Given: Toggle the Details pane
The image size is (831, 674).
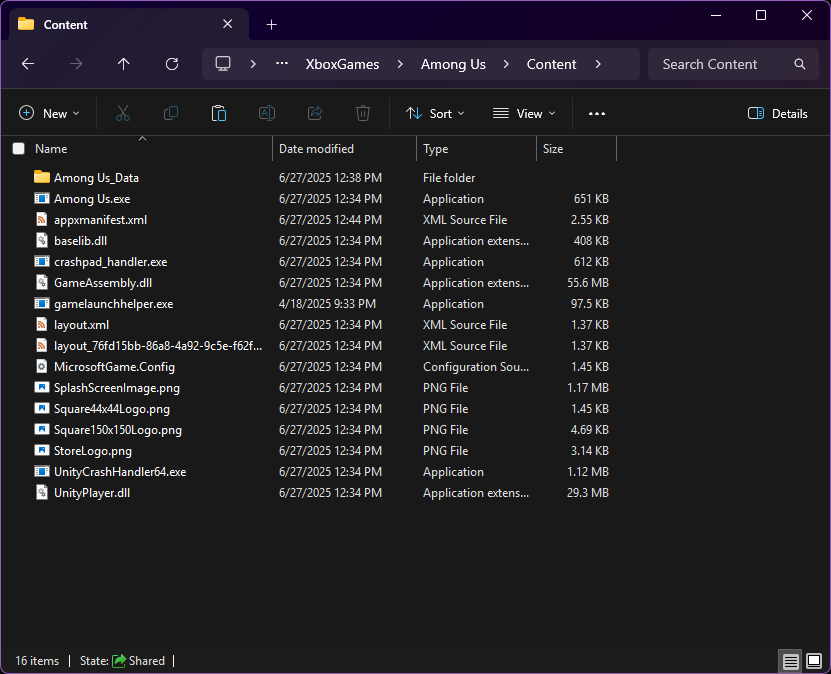Looking at the screenshot, I should (x=777, y=113).
